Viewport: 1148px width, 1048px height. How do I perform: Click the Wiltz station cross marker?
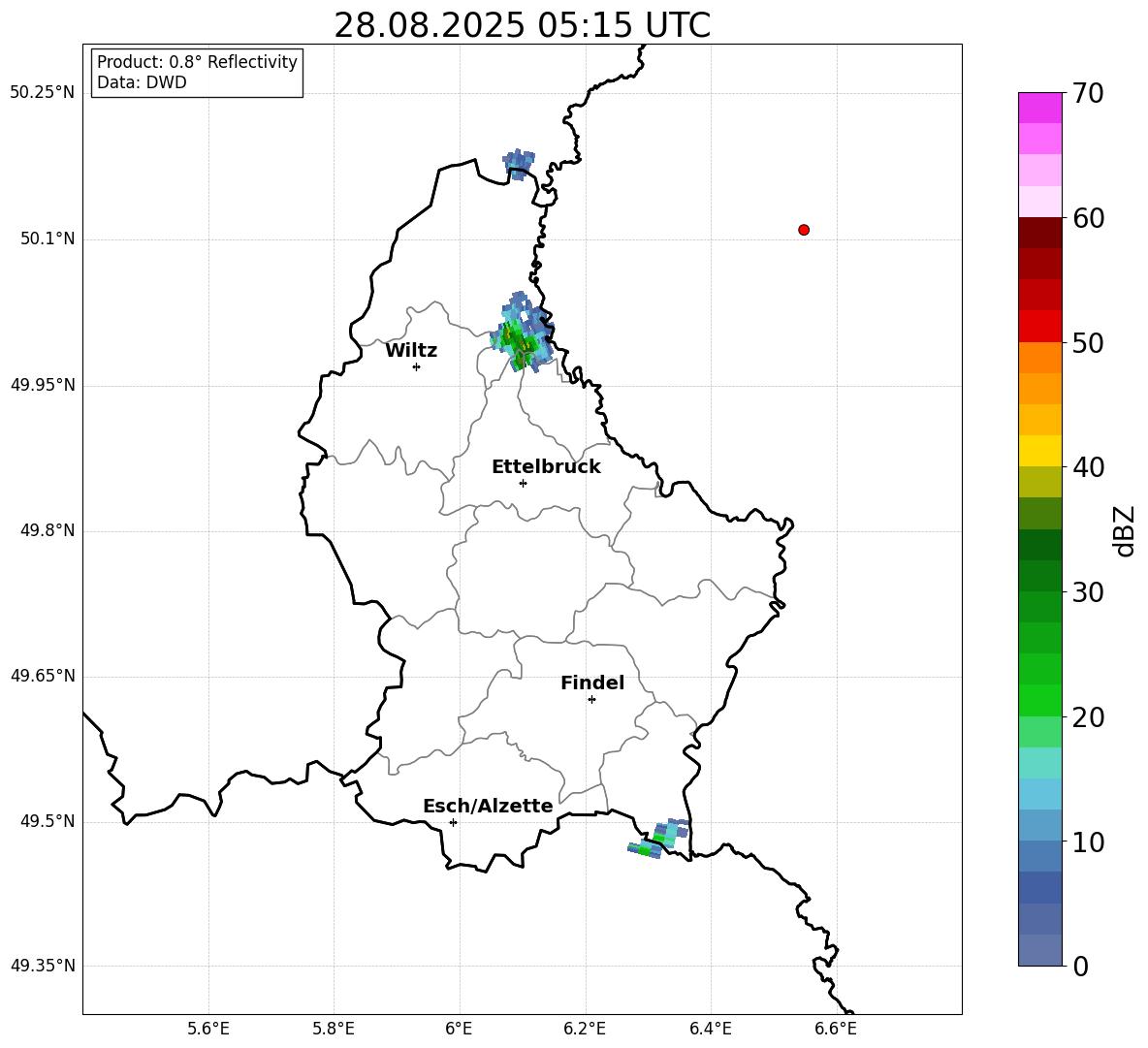click(417, 366)
